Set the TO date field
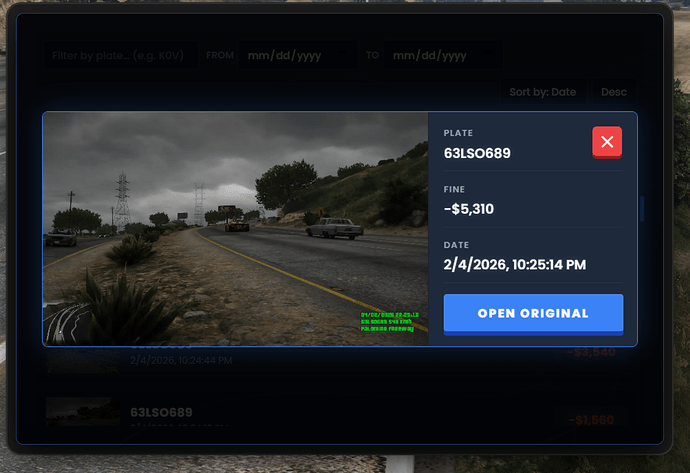 click(x=443, y=55)
